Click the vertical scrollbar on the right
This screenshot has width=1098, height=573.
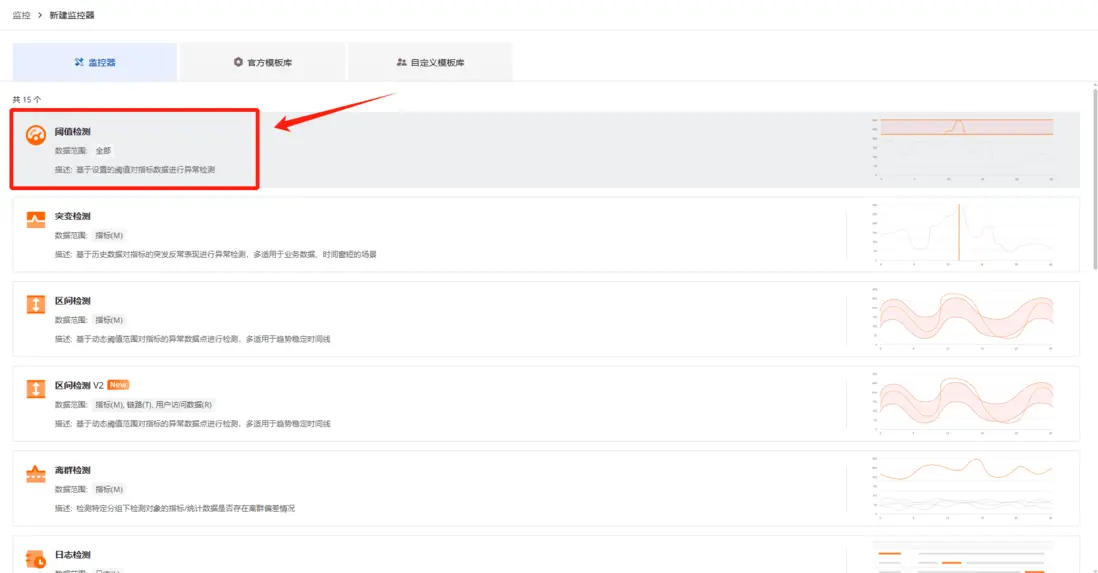(x=1095, y=177)
